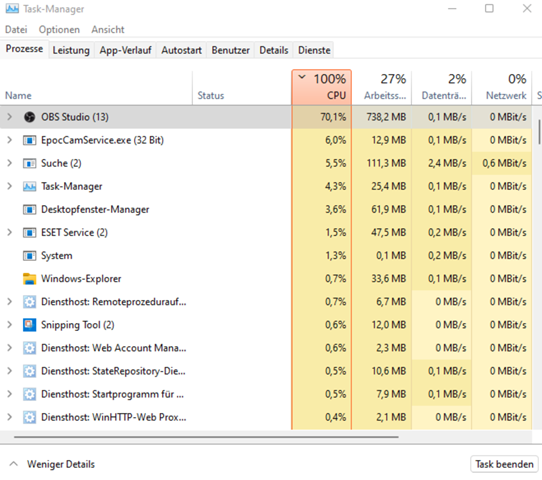The height and width of the screenshot is (480, 542).
Task: Sort by the Arbeitsspeicher column header
Action: point(382,87)
